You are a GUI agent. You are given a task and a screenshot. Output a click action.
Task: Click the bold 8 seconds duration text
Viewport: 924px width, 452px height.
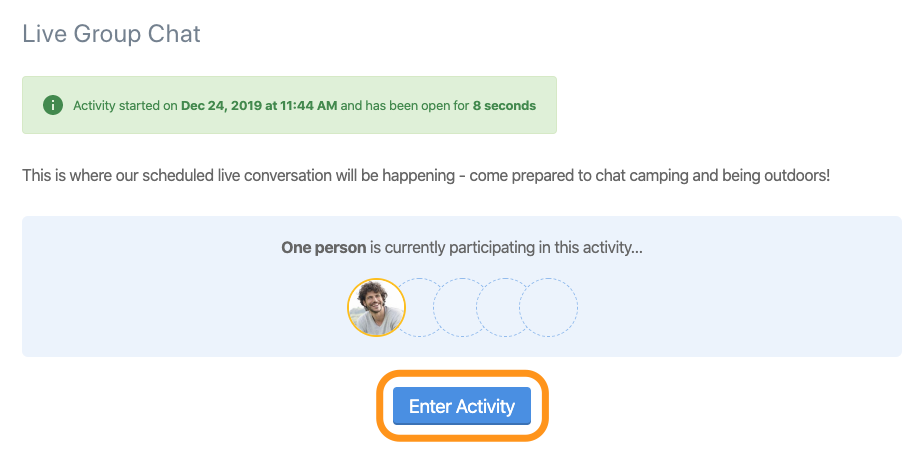pos(504,106)
